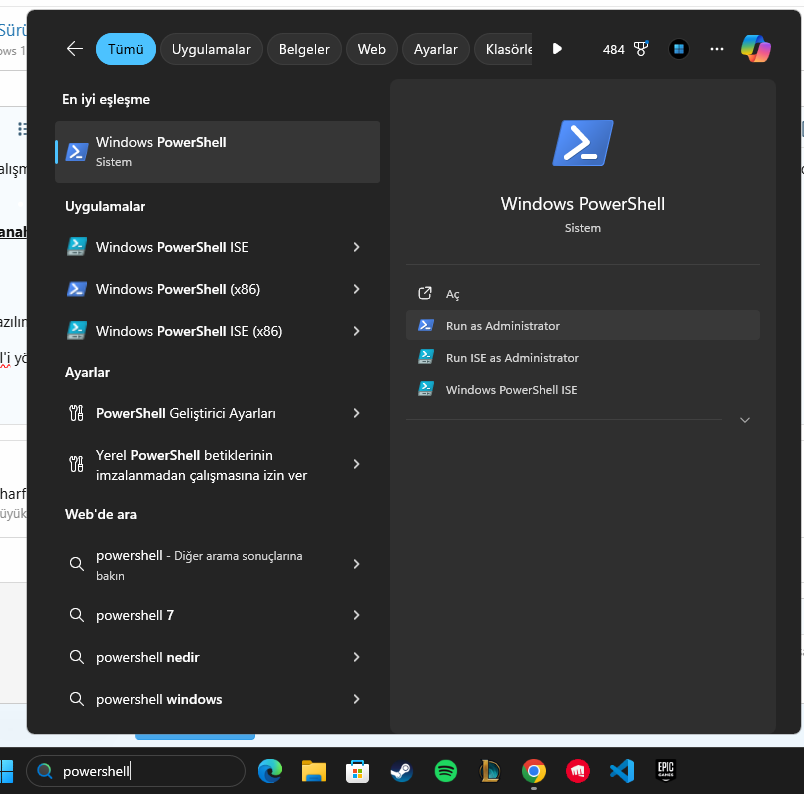Show more filter tabs with play arrow
804x794 pixels.
[557, 49]
